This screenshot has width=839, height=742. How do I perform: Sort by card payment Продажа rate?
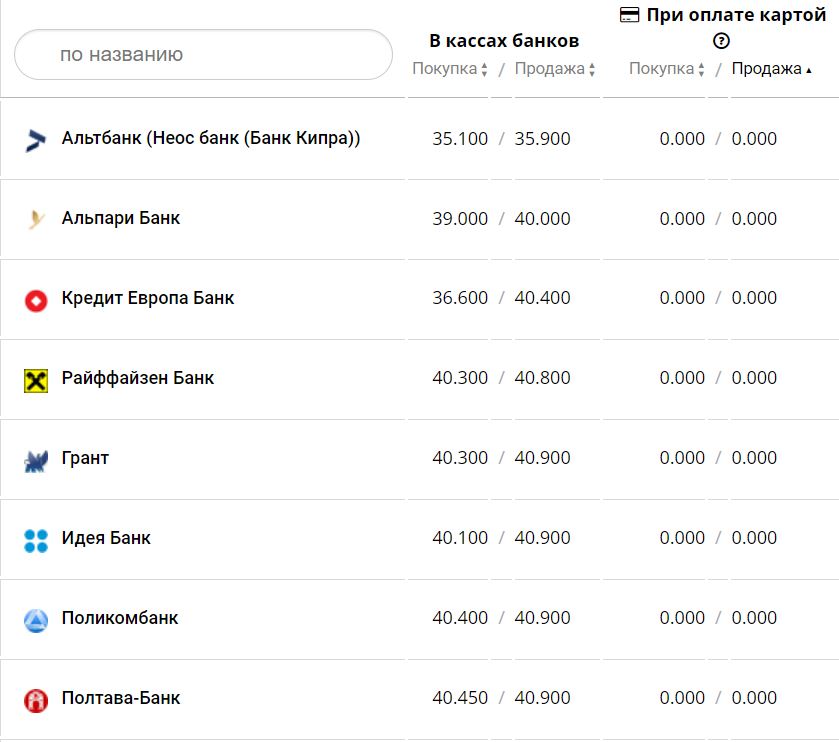coord(771,69)
